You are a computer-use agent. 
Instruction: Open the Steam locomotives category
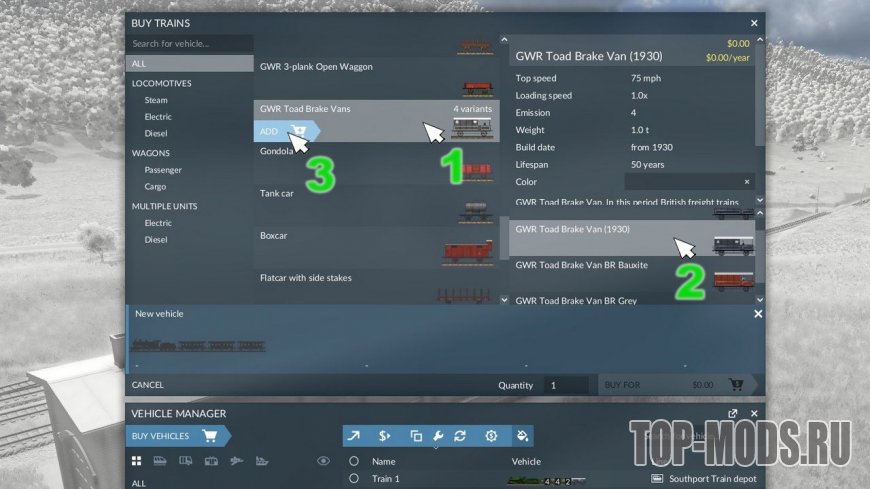pos(156,100)
